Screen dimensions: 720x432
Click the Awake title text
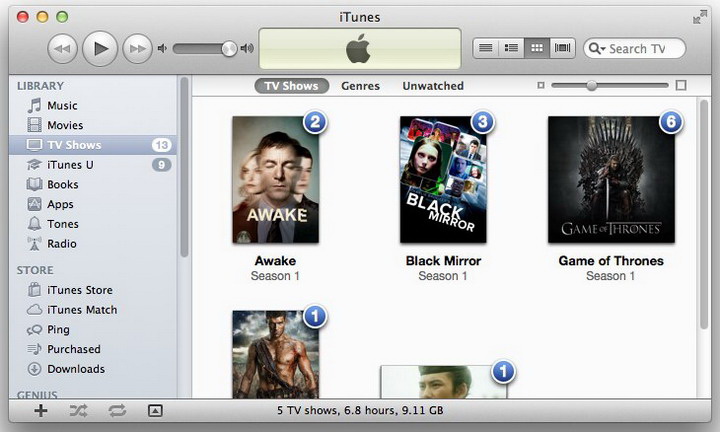[276, 261]
